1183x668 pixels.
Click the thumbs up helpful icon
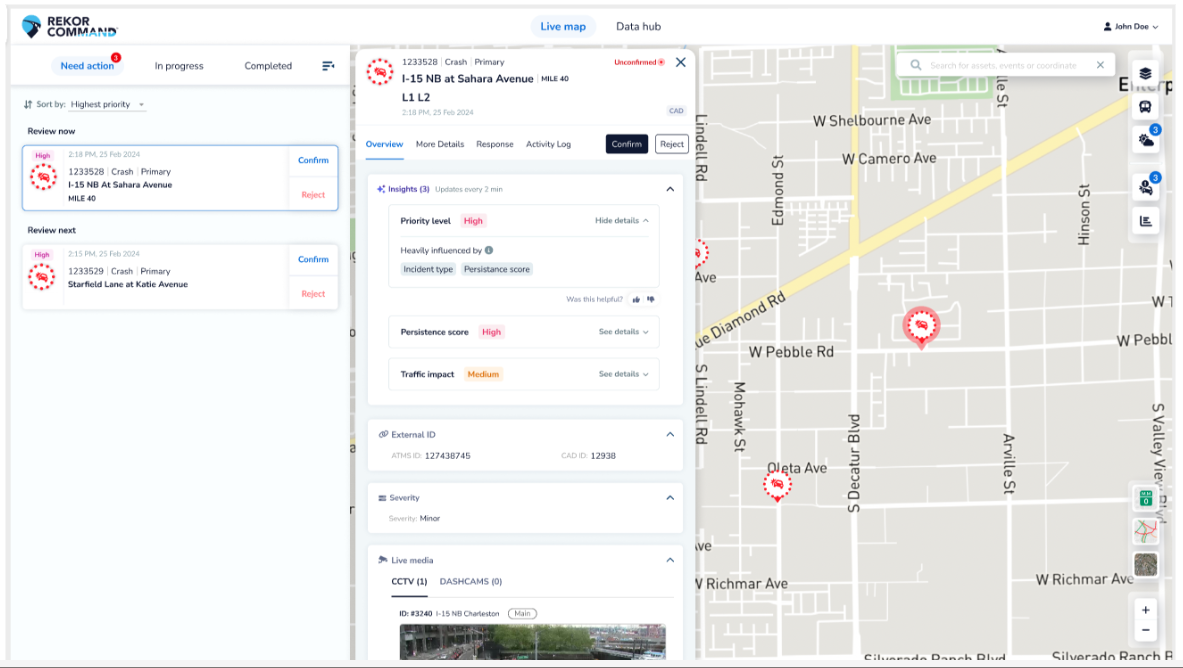pyautogui.click(x=637, y=300)
